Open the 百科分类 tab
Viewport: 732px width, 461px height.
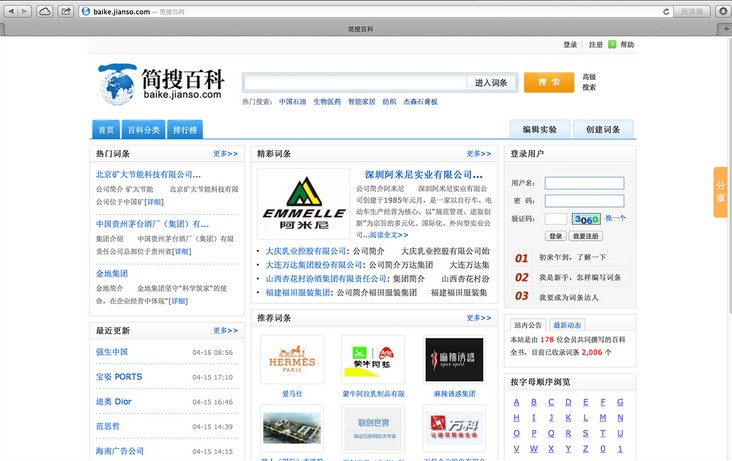[144, 129]
